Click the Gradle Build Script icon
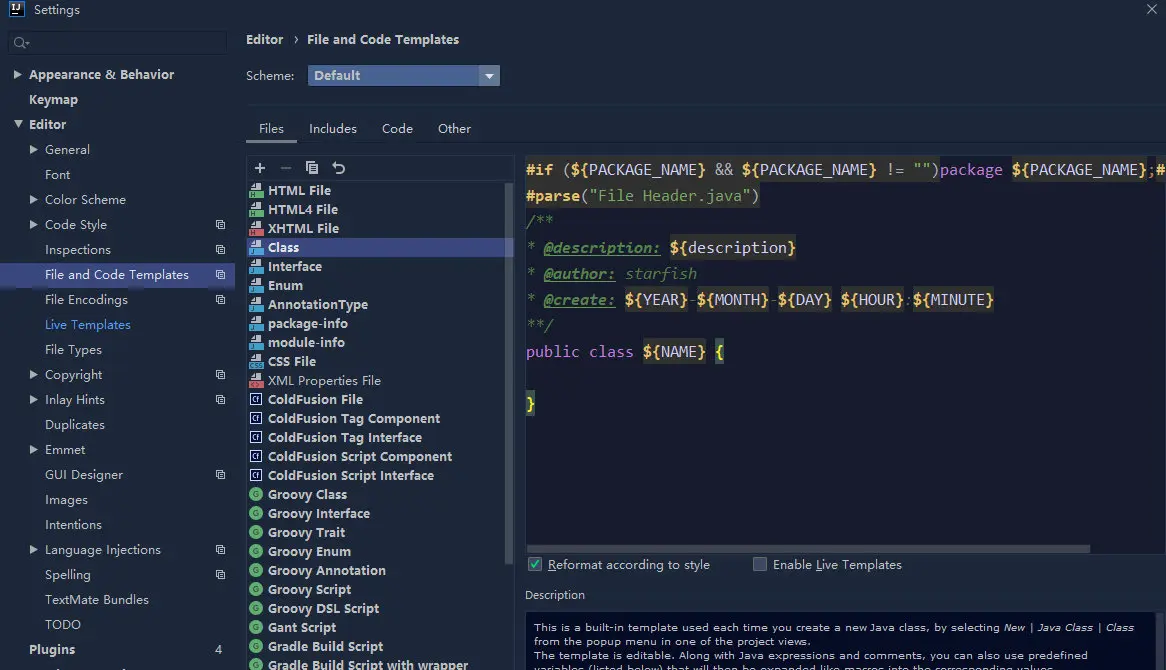Image resolution: width=1166 pixels, height=670 pixels. click(x=256, y=647)
